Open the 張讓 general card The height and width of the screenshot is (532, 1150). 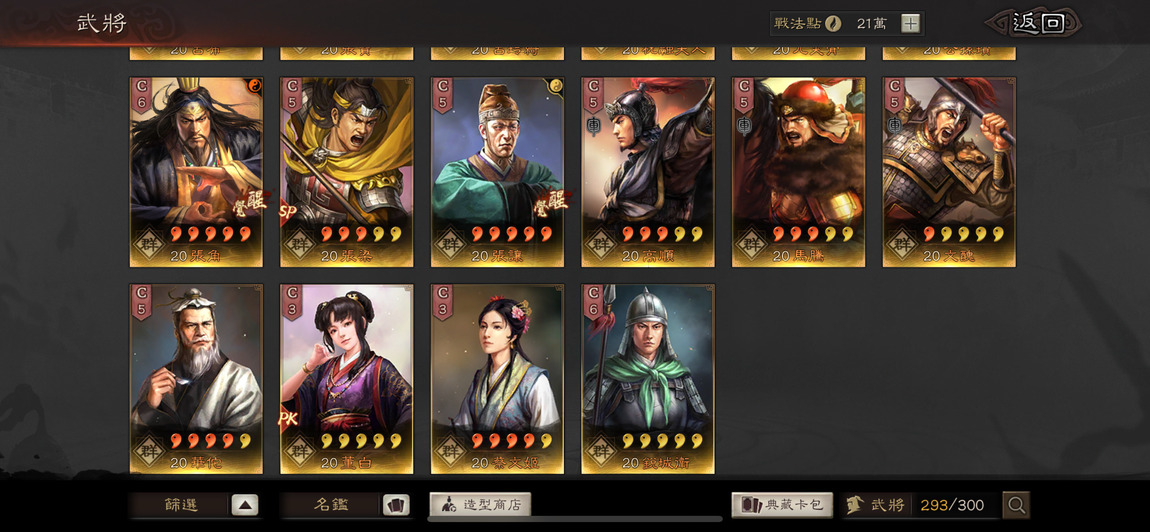click(x=497, y=172)
